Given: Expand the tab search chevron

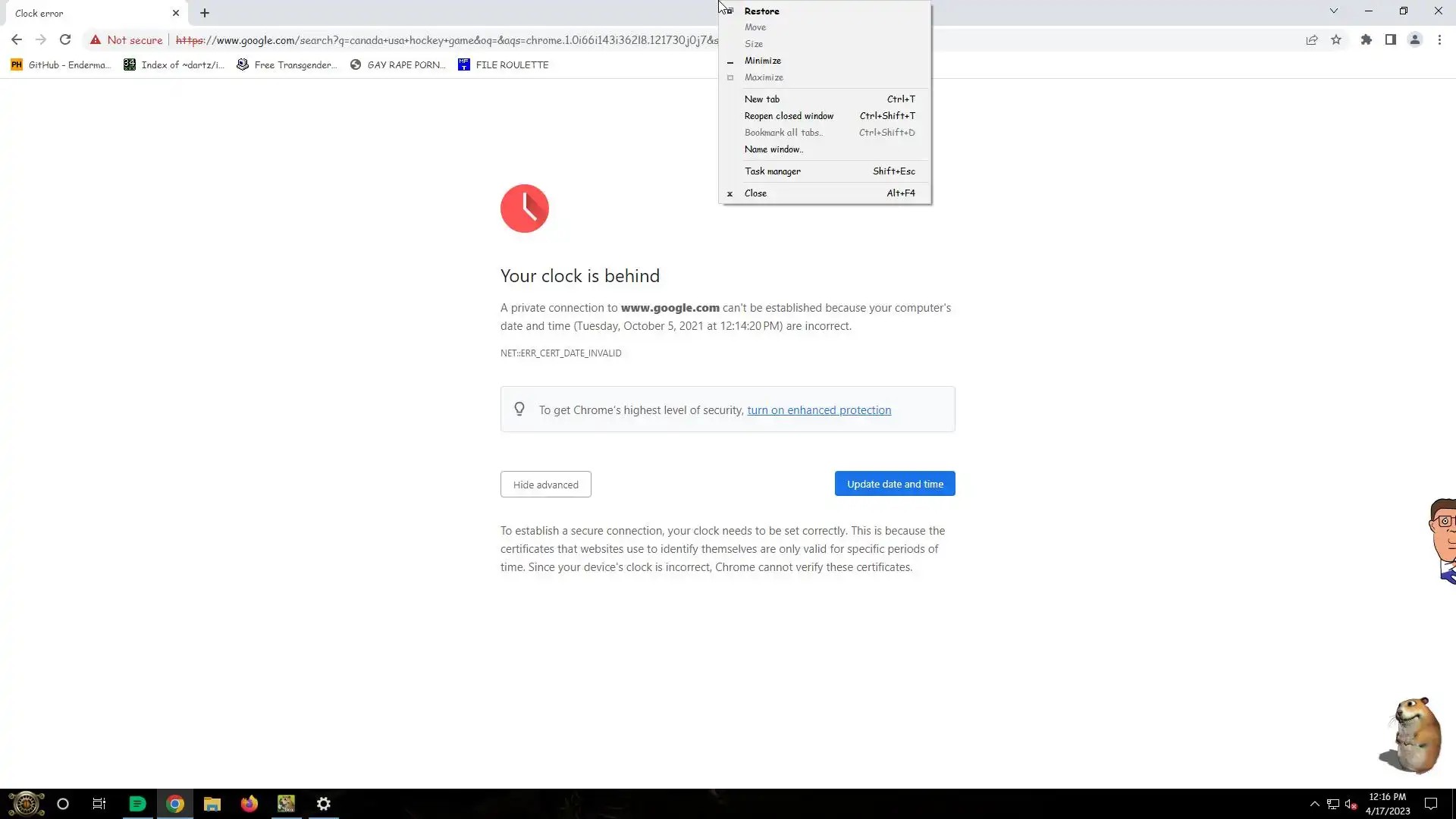Looking at the screenshot, I should click(x=1333, y=11).
